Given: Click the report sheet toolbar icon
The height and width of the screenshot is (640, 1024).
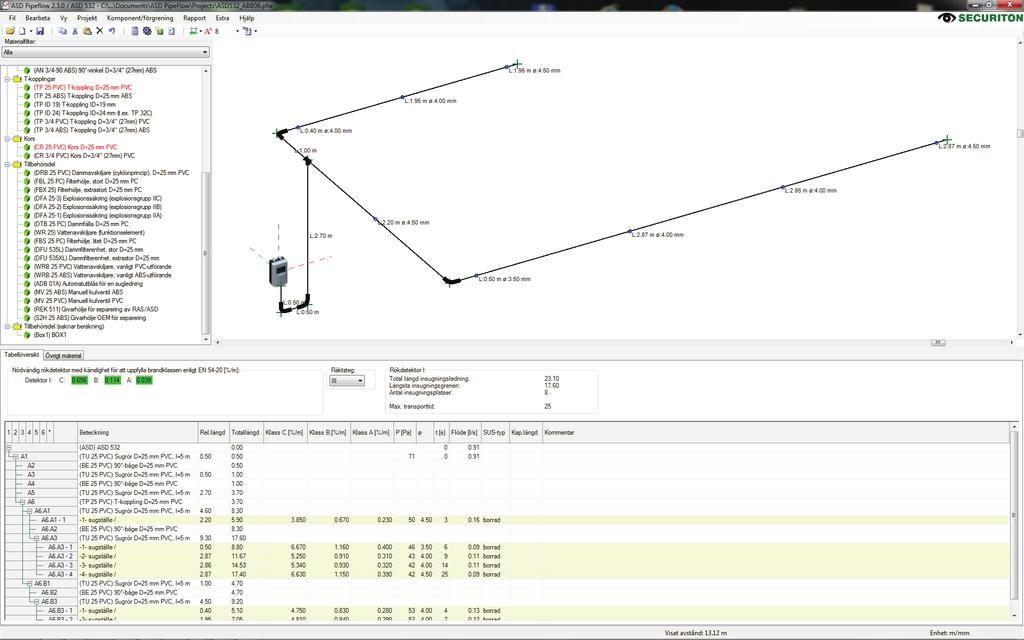Looking at the screenshot, I should (x=135, y=31).
